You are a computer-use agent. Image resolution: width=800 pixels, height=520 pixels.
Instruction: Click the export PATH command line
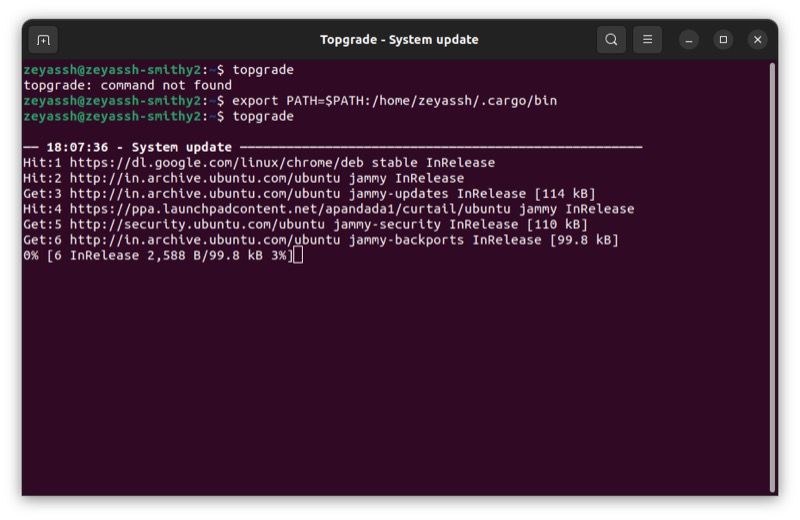pos(290,101)
